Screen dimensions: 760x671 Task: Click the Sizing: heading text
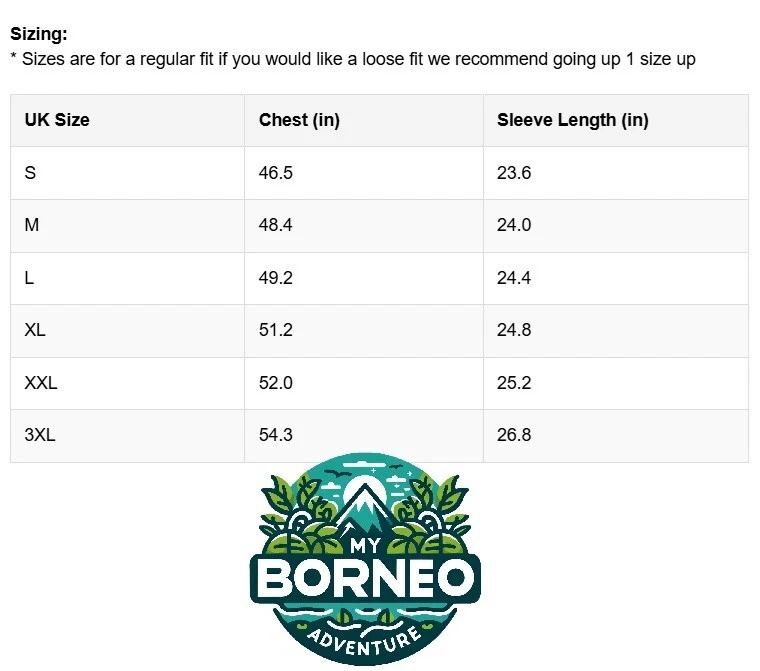coord(39,34)
